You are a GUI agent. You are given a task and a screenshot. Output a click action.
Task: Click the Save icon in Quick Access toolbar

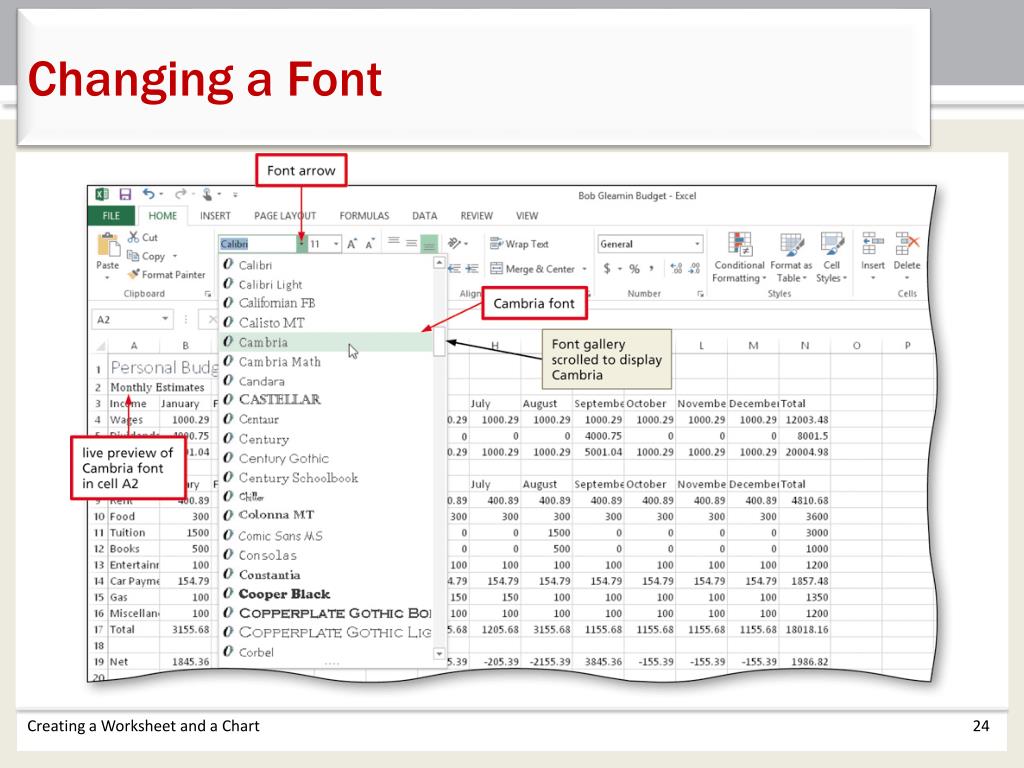coord(125,194)
